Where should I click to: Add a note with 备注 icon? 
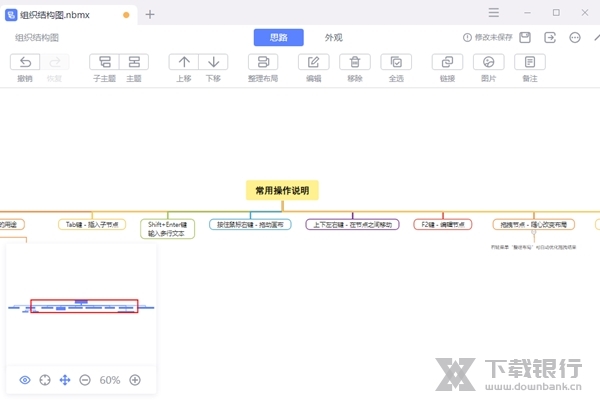(x=530, y=62)
